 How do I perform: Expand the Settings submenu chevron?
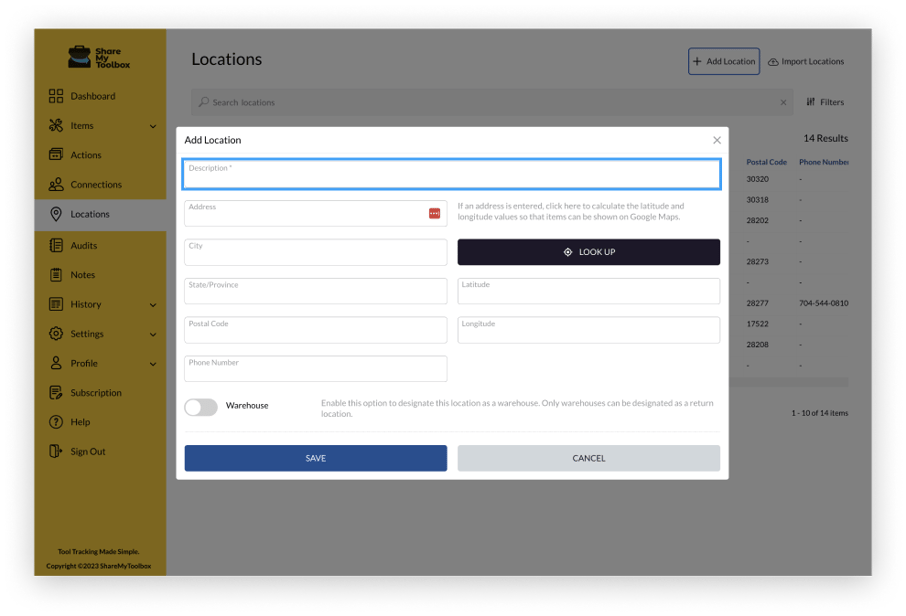[x=153, y=334]
